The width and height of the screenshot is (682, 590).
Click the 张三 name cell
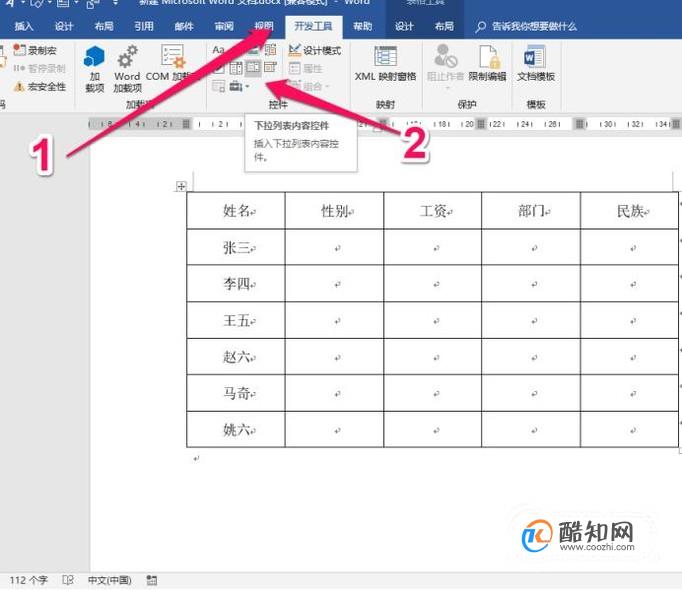[x=236, y=247]
